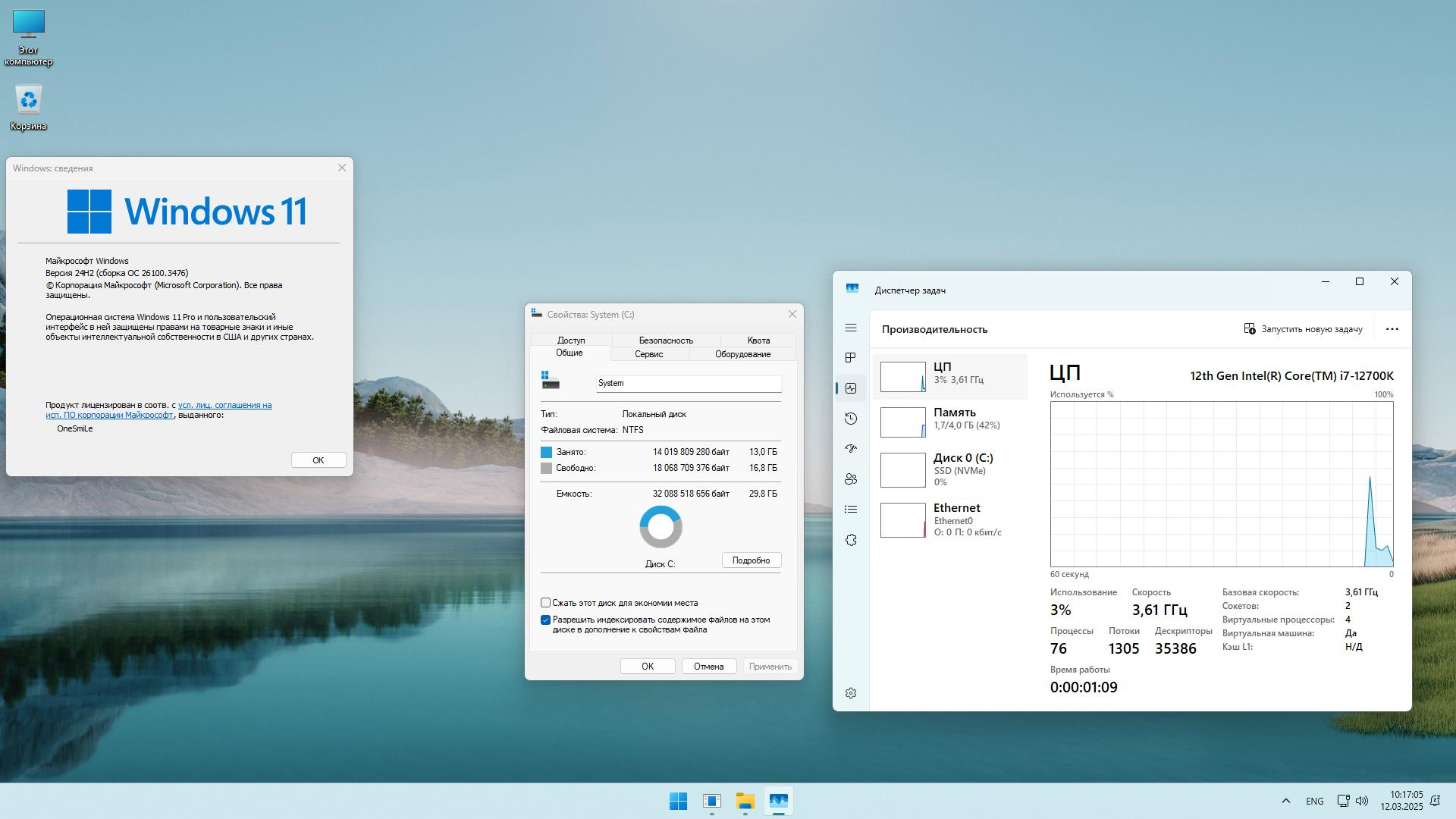
Task: Open Task Manager settings gear
Action: (x=851, y=693)
